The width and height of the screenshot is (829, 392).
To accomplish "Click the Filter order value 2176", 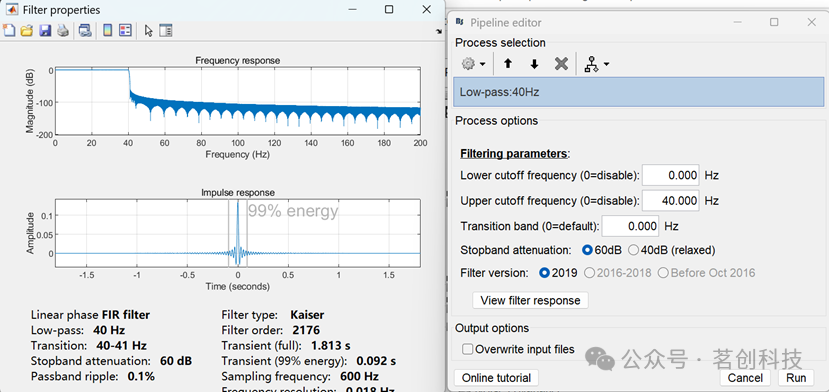I will (306, 331).
